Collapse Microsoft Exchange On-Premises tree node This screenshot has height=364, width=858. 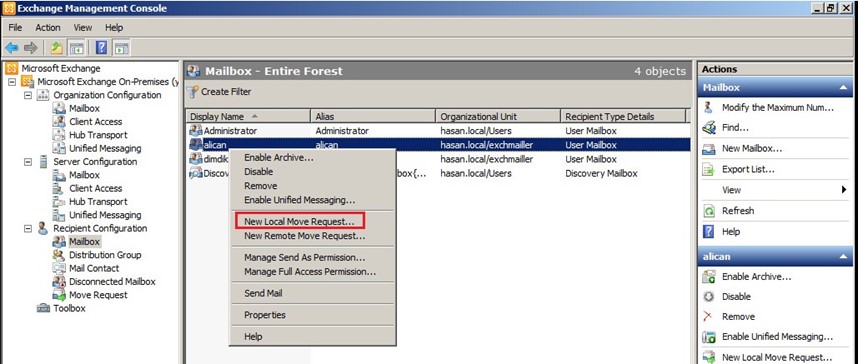(12, 82)
